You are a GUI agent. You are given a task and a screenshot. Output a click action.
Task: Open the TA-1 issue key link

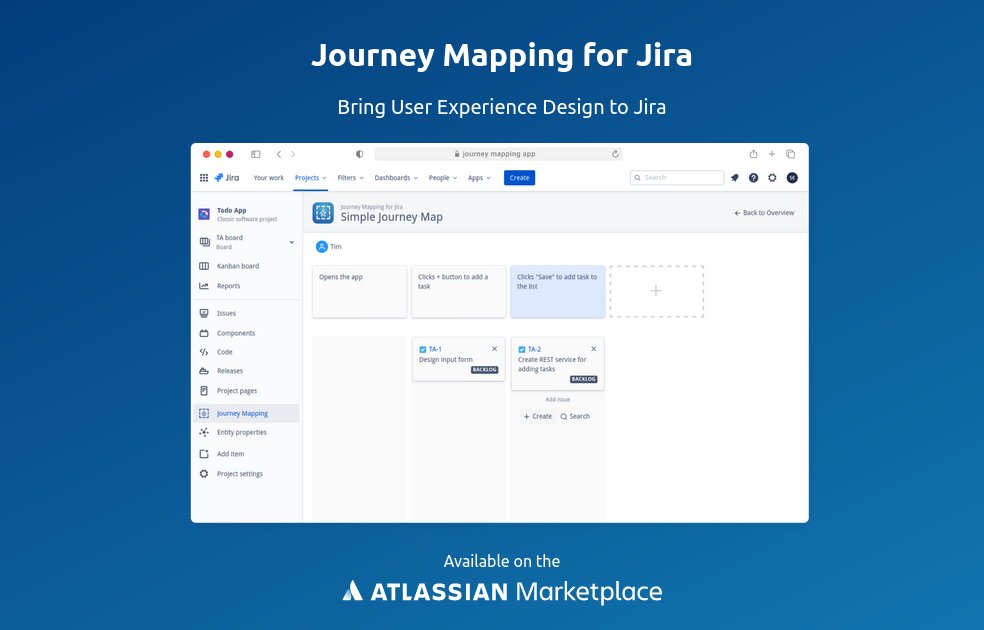pos(435,350)
